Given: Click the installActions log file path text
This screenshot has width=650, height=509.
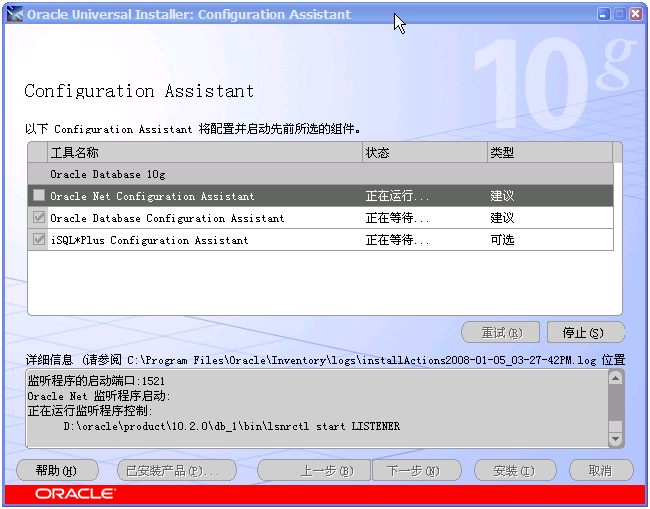Looking at the screenshot, I should pyautogui.click(x=362, y=360).
